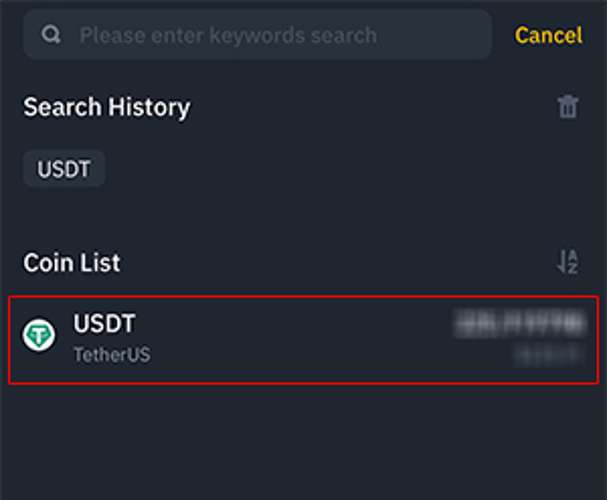Click the bold USDT coin name
The height and width of the screenshot is (500, 607).
tap(104, 324)
